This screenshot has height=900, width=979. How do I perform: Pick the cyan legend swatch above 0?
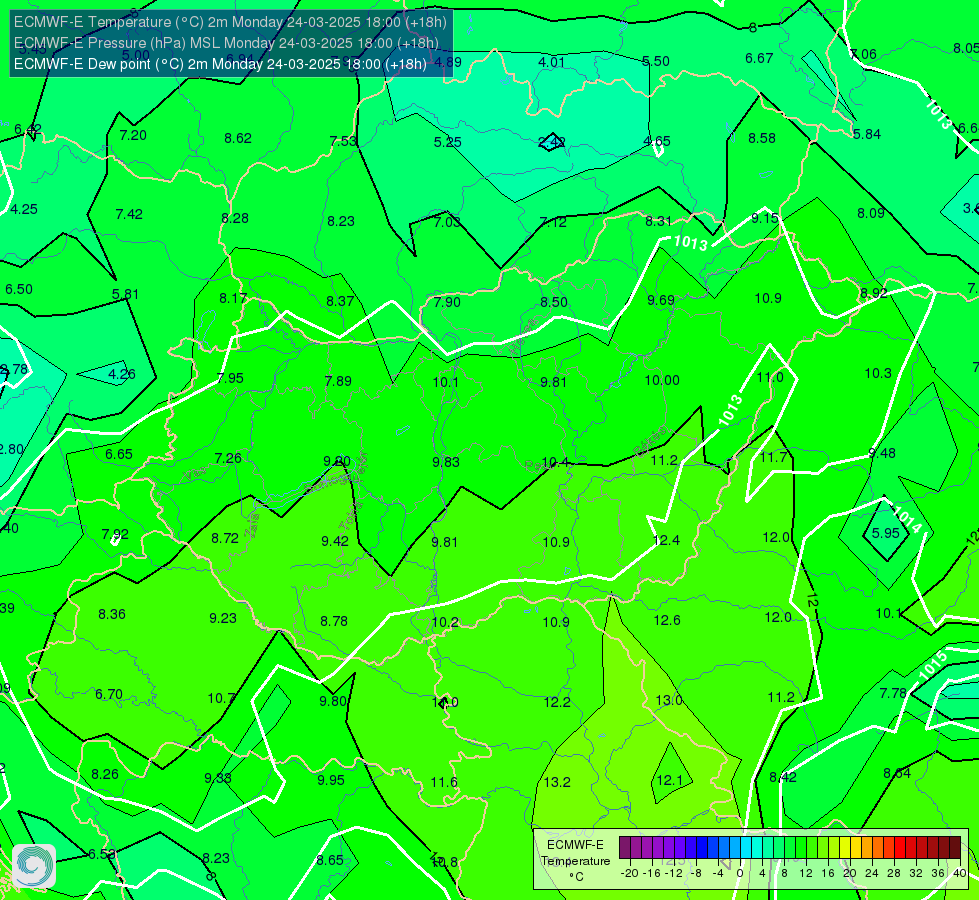(x=745, y=848)
